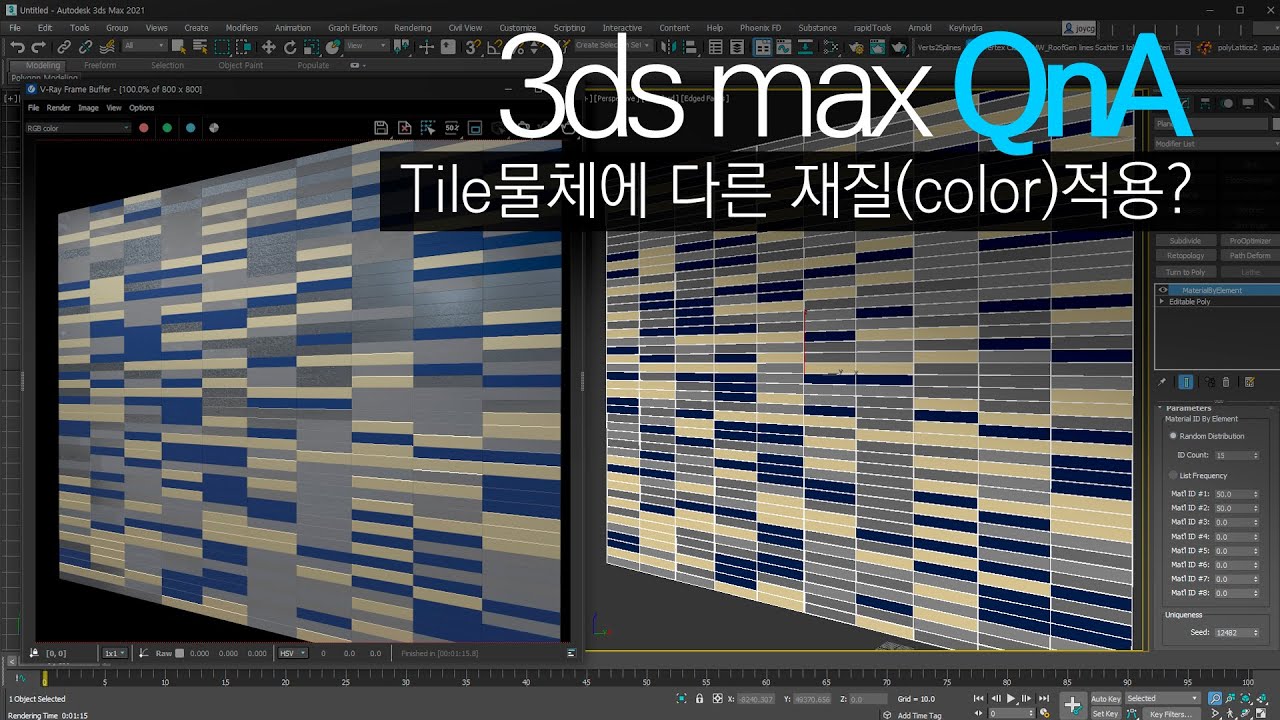Activate the Select and Place tool
1280x720 pixels.
point(333,46)
